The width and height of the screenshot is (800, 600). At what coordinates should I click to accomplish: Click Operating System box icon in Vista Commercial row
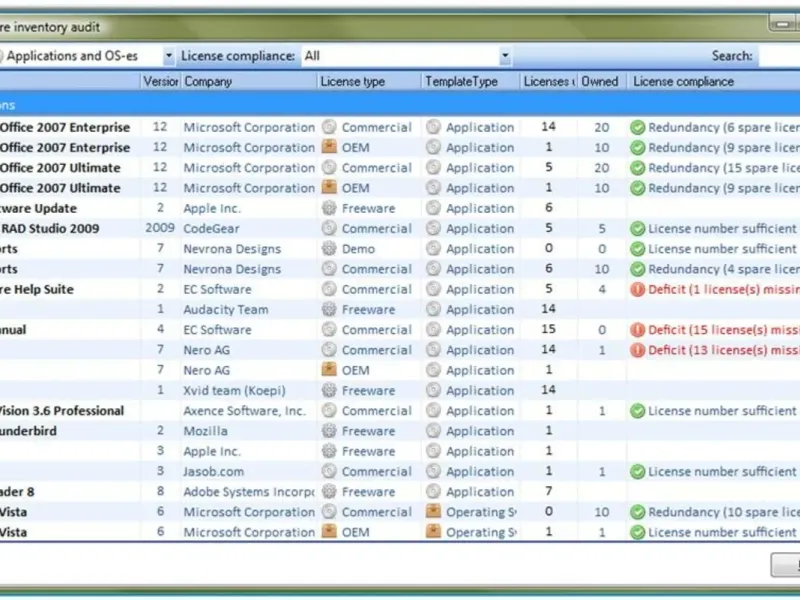[433, 512]
